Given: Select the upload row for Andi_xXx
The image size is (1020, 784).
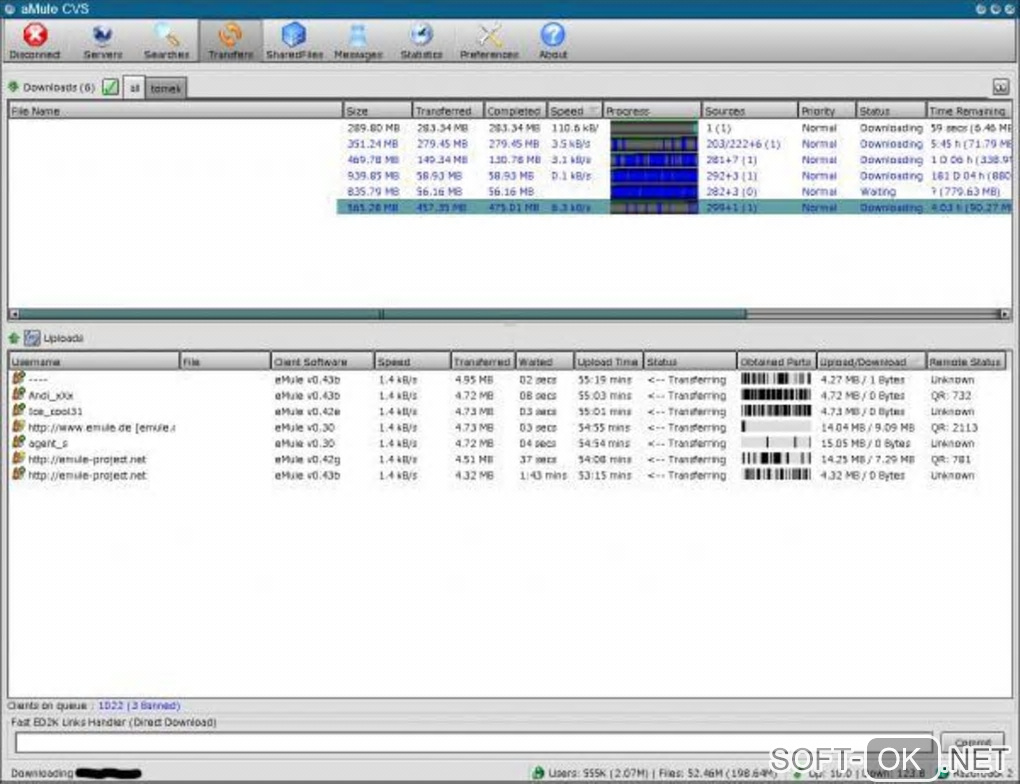Looking at the screenshot, I should pos(510,395).
